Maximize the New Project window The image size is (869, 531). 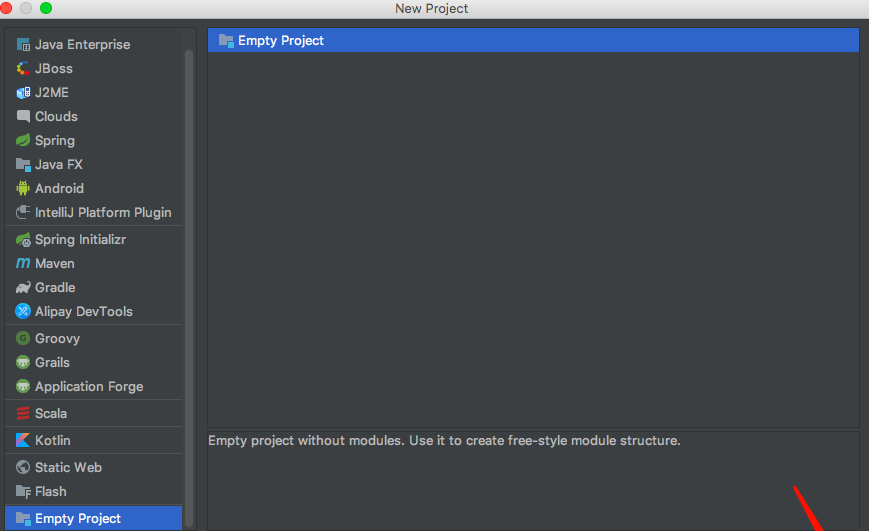(46, 8)
